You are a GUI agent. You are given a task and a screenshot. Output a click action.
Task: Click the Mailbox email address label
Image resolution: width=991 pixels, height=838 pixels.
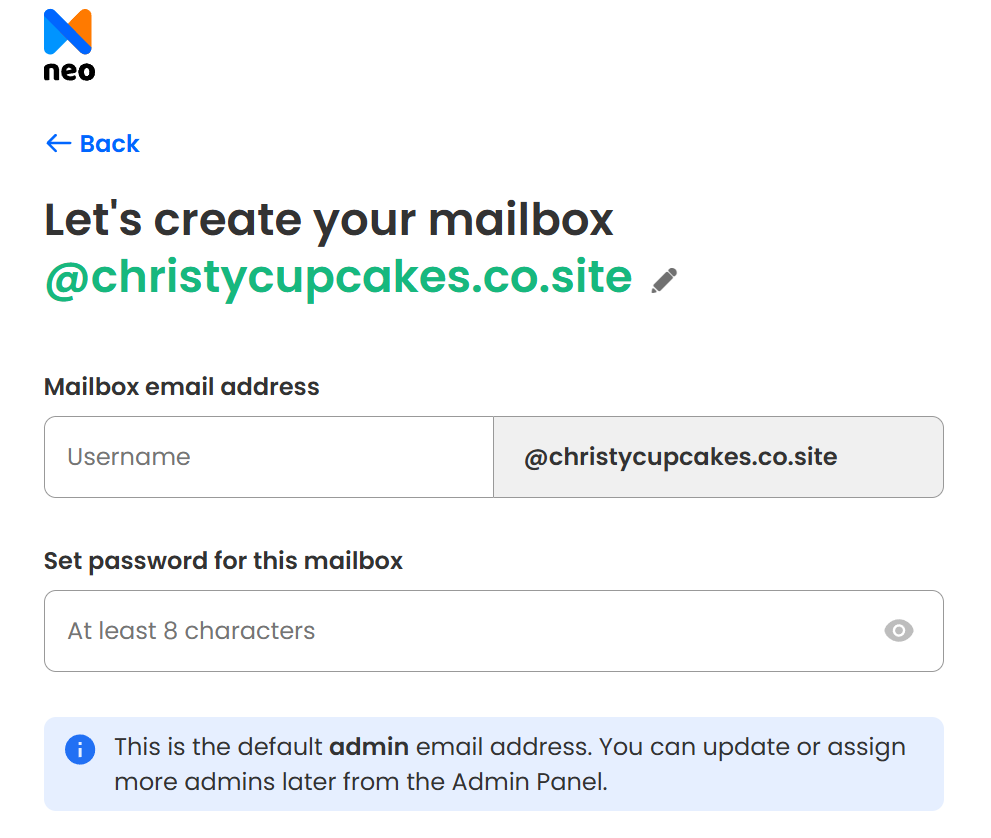coord(181,387)
